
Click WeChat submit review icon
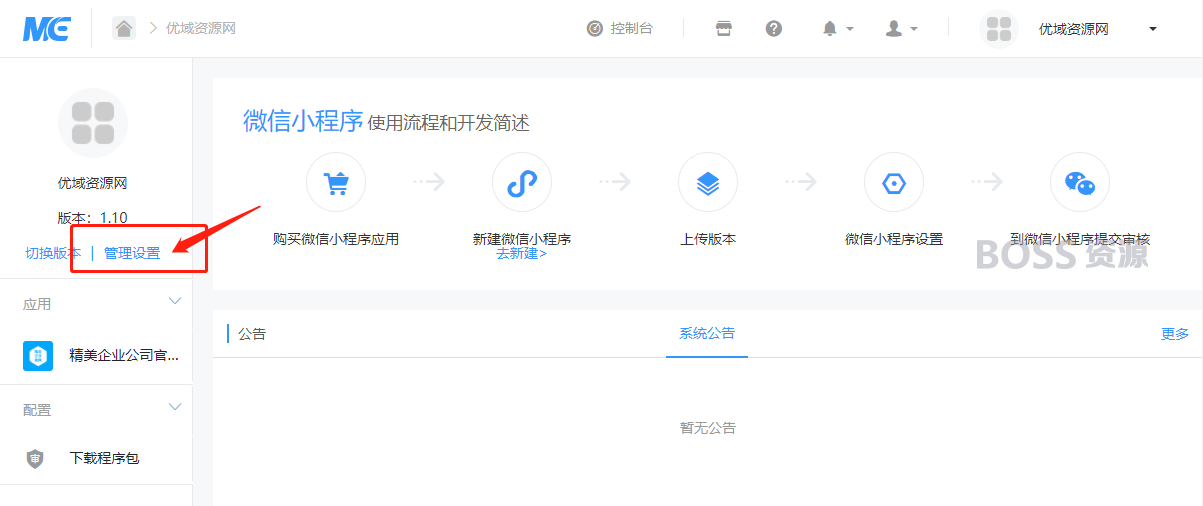[x=1080, y=183]
